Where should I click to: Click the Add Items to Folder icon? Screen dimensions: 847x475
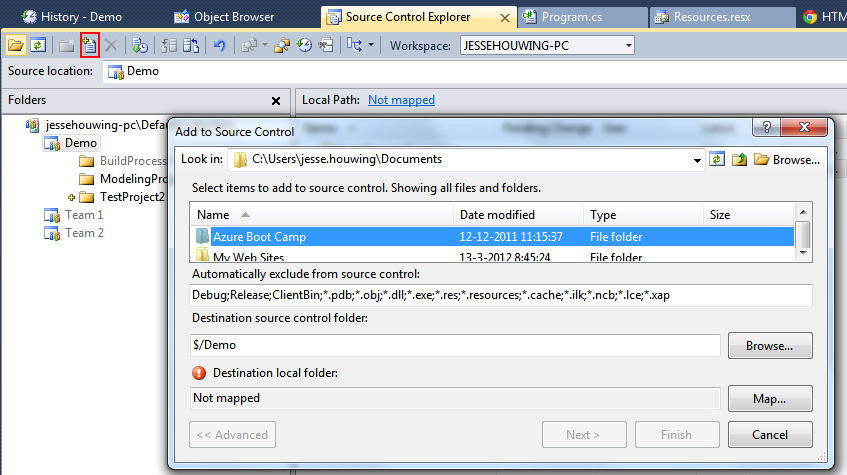click(x=90, y=45)
